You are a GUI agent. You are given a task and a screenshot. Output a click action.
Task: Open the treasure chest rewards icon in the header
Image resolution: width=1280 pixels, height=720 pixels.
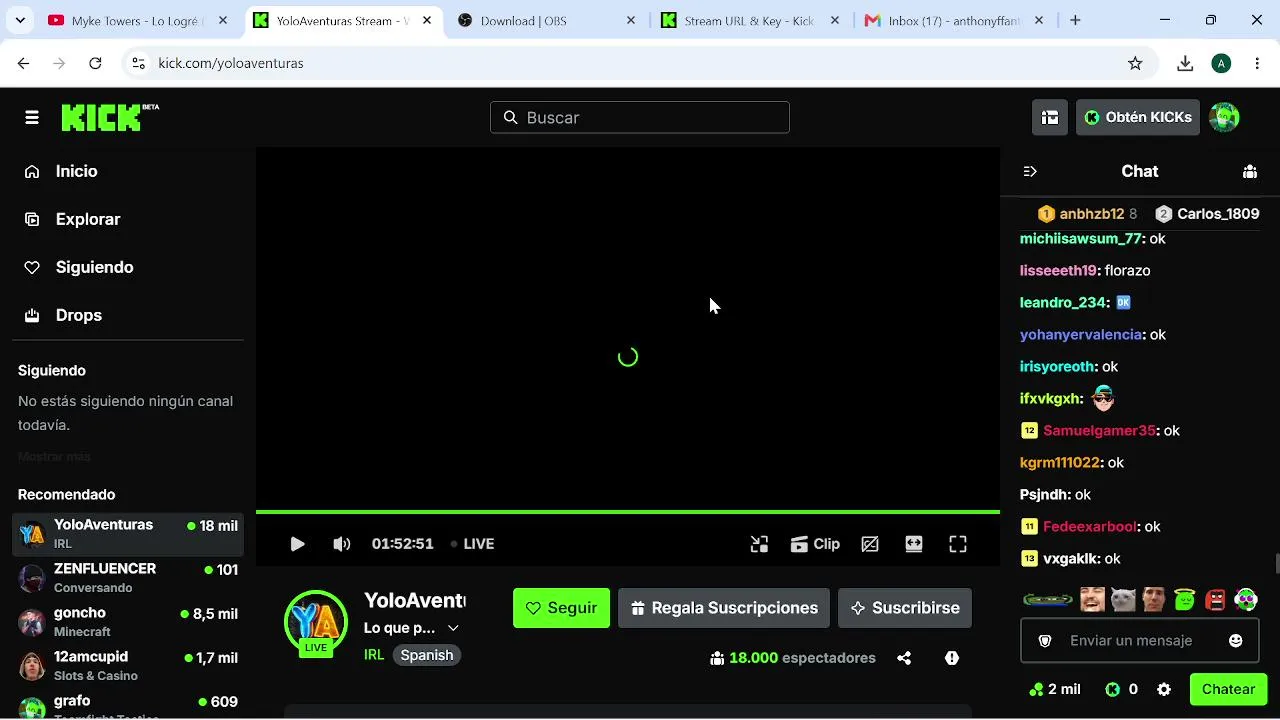click(x=1050, y=118)
